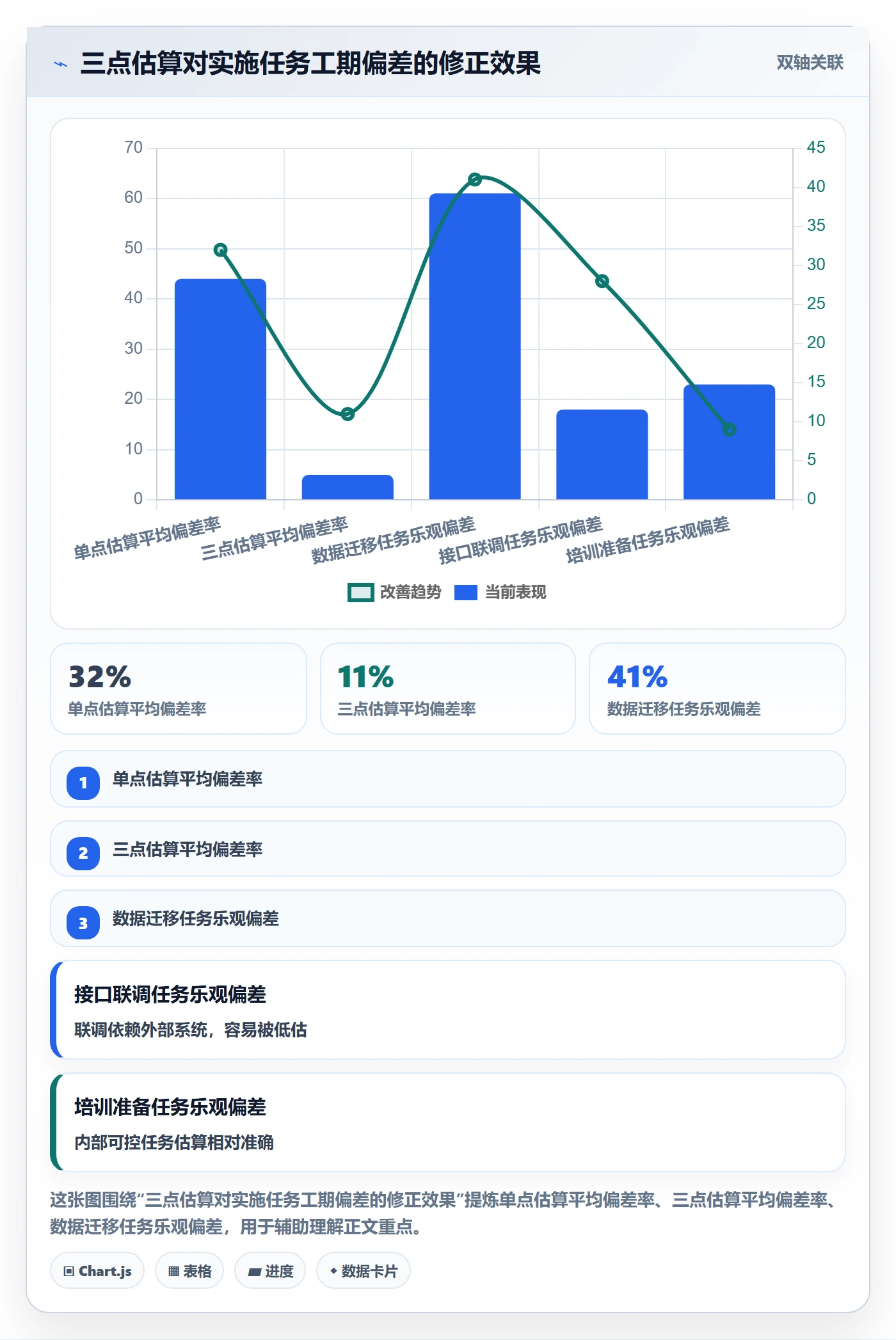896x1340 pixels.
Task: Click the right axis value 45
Action: [816, 147]
